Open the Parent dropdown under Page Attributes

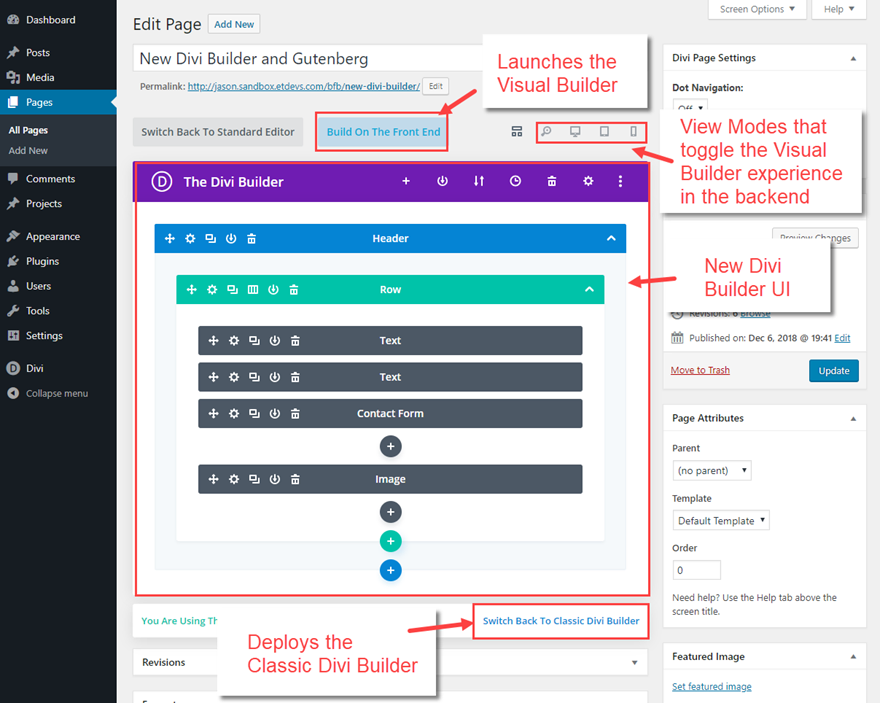click(711, 470)
